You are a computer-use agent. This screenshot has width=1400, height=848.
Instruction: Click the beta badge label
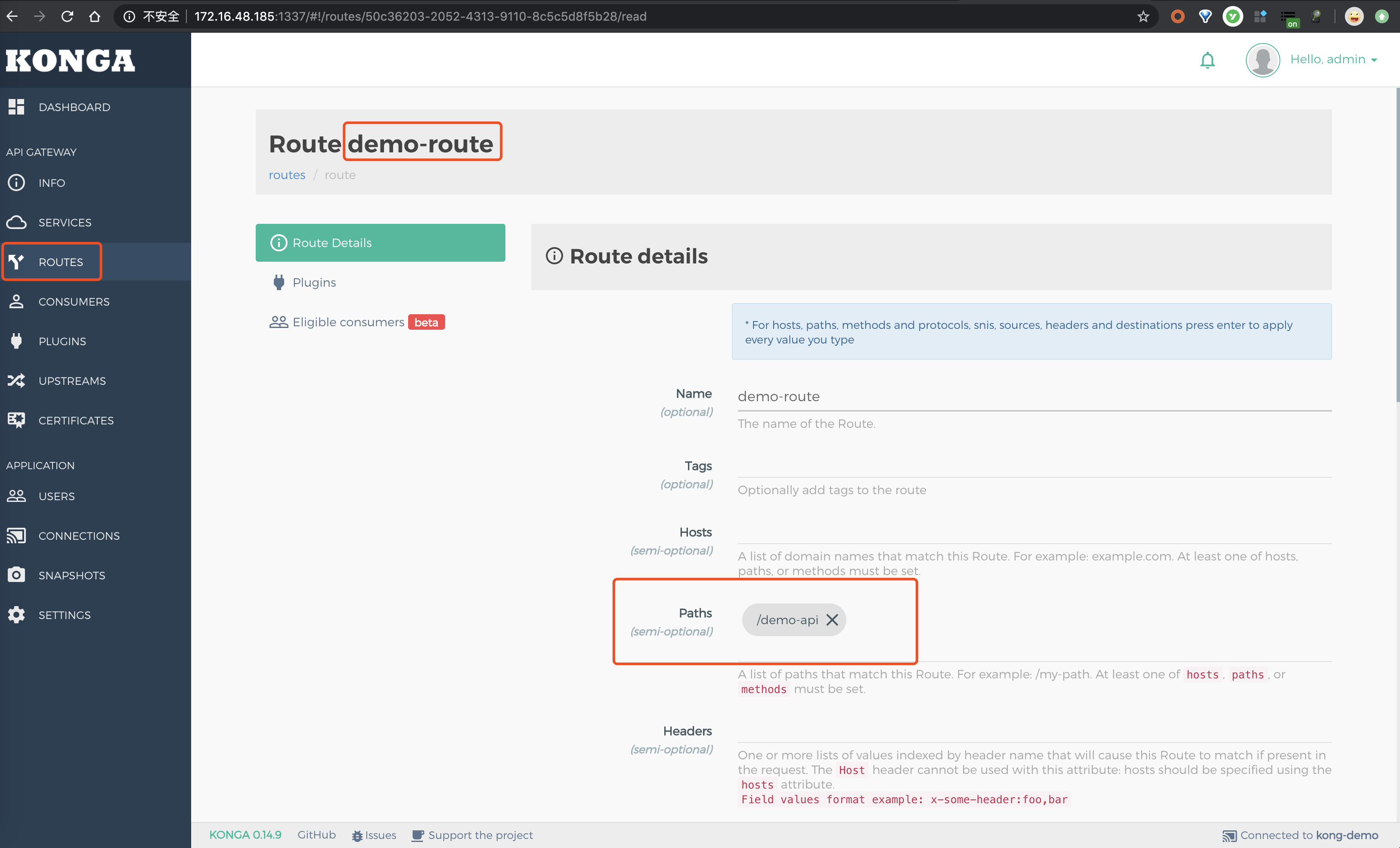tap(426, 322)
